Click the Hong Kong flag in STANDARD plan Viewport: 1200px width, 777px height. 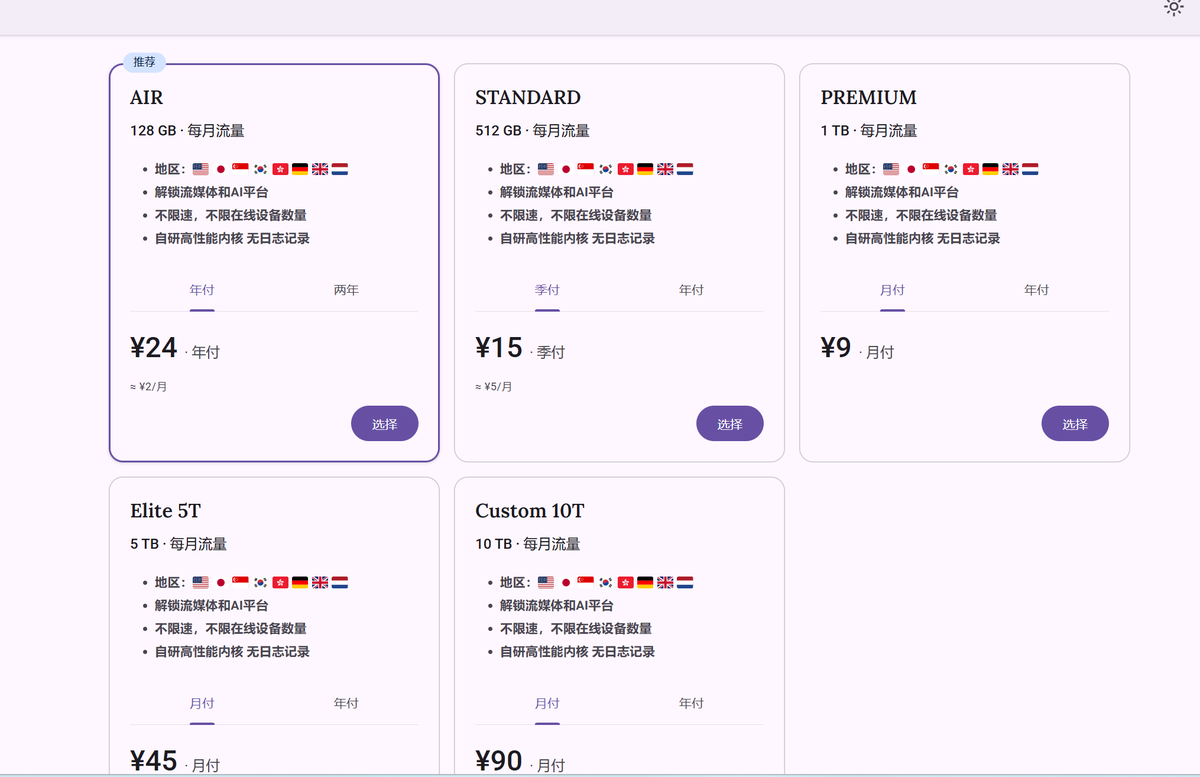(x=625, y=169)
